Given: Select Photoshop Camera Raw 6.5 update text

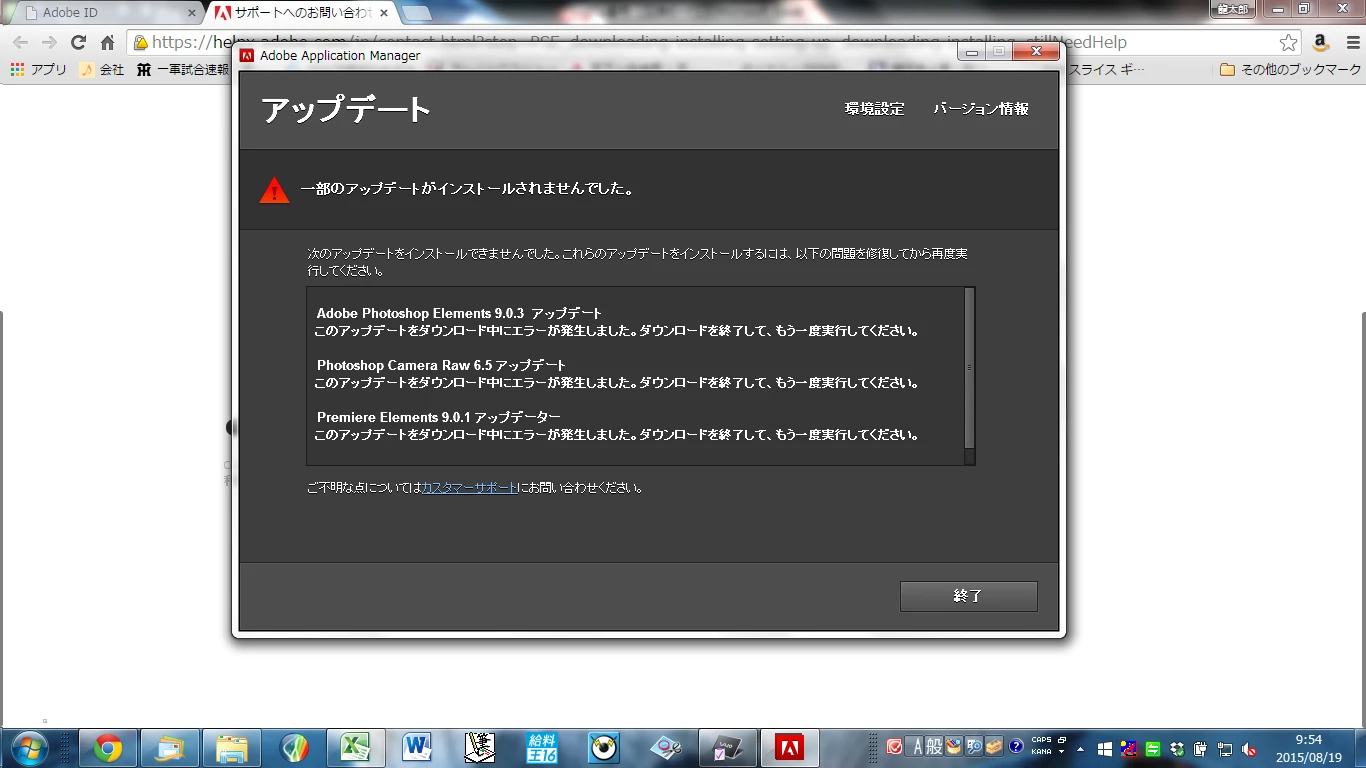Looking at the screenshot, I should click(x=441, y=365).
